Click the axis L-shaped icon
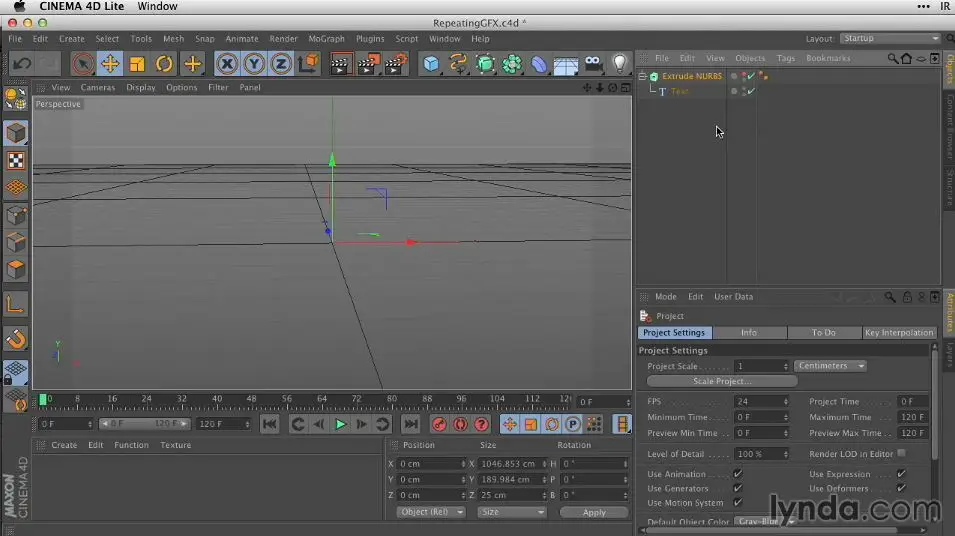This screenshot has height=536, width=955. (x=16, y=305)
